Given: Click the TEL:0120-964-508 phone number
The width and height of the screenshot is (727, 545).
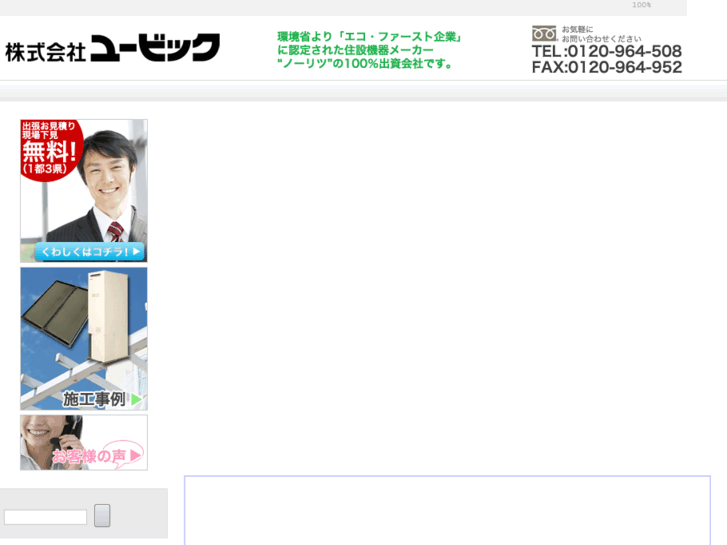Looking at the screenshot, I should pos(606,51).
